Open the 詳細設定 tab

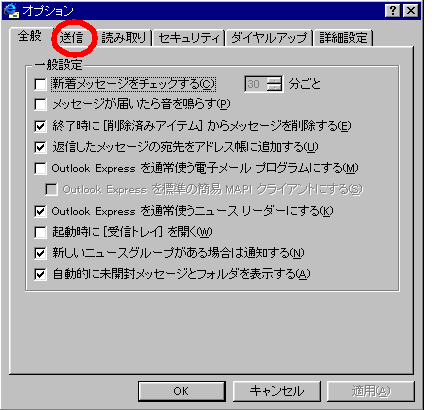pyautogui.click(x=343, y=37)
